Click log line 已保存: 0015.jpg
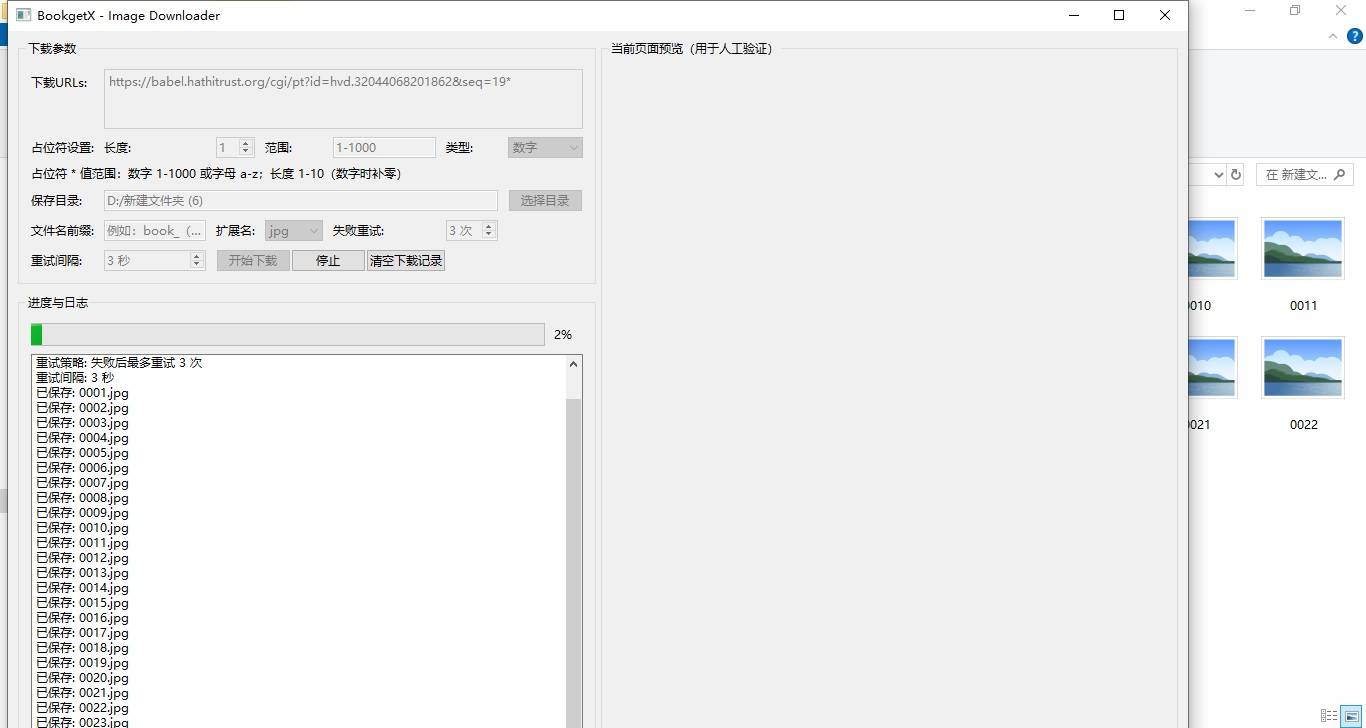The width and height of the screenshot is (1366, 728). [82, 603]
